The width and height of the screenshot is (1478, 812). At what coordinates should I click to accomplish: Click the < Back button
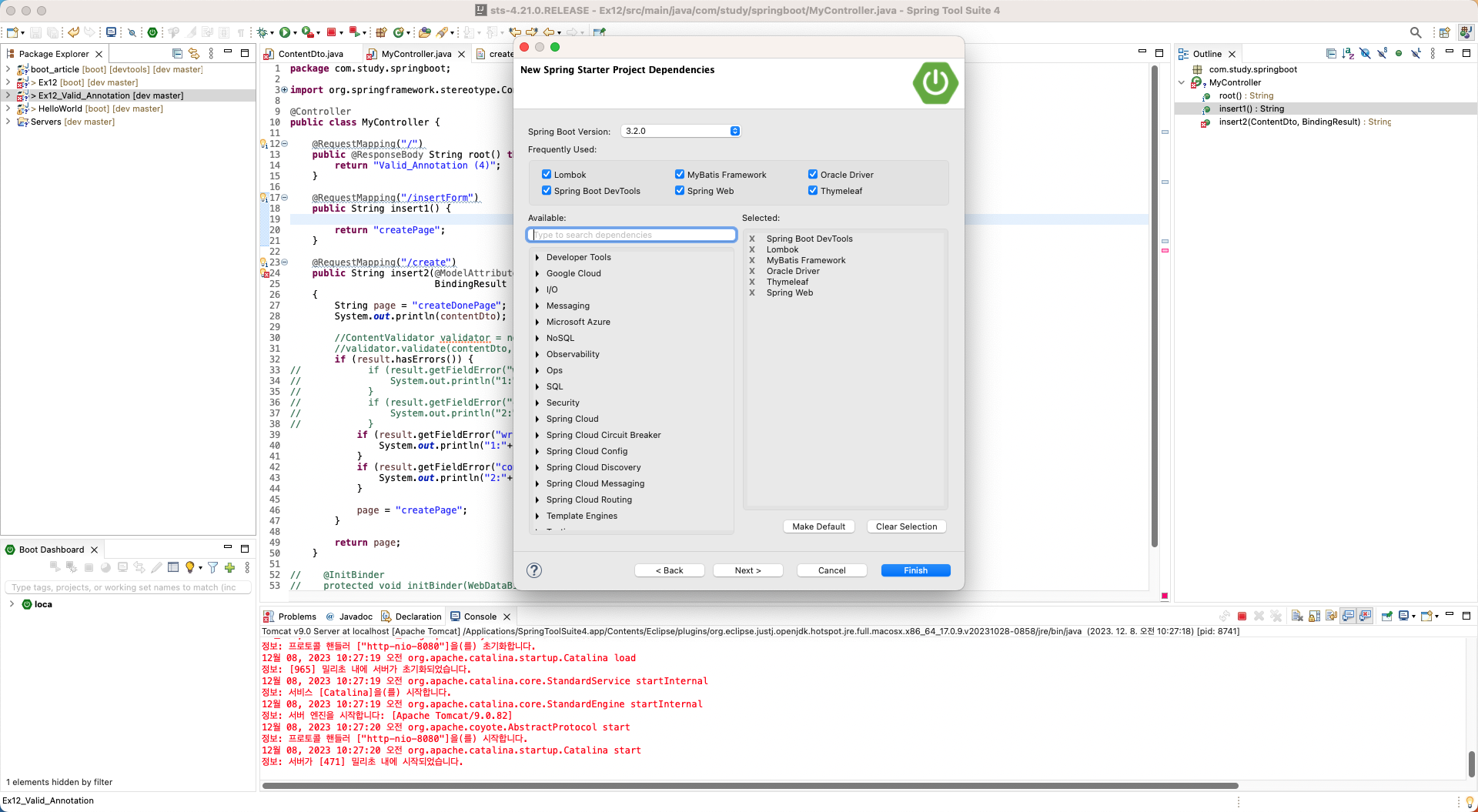click(x=669, y=570)
